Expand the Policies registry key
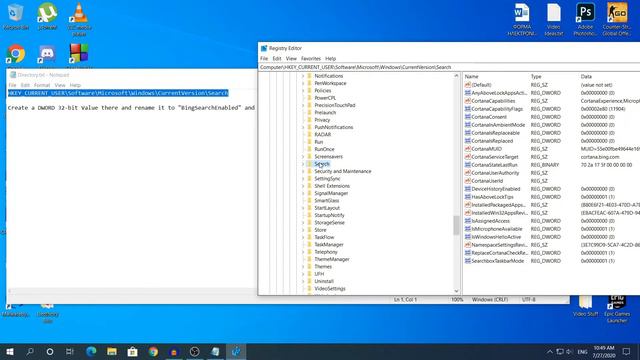640x360 pixels. [303, 91]
